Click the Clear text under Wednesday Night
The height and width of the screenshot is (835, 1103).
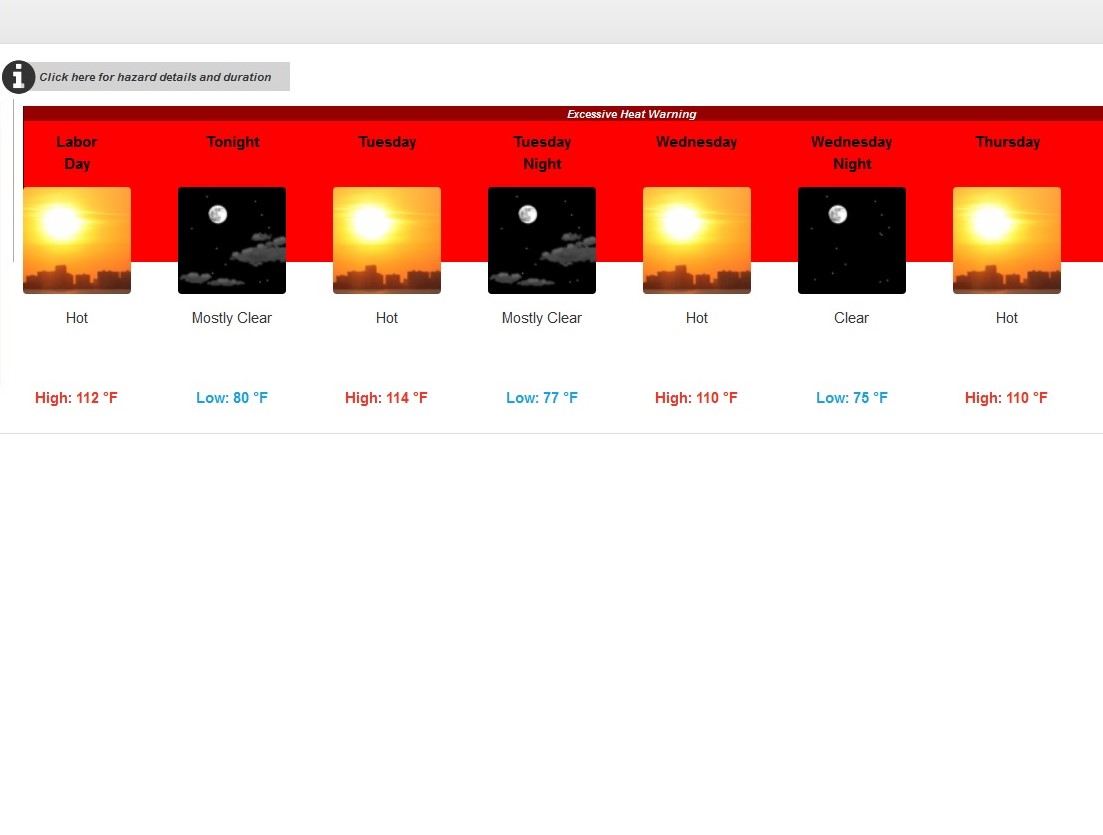[852, 318]
